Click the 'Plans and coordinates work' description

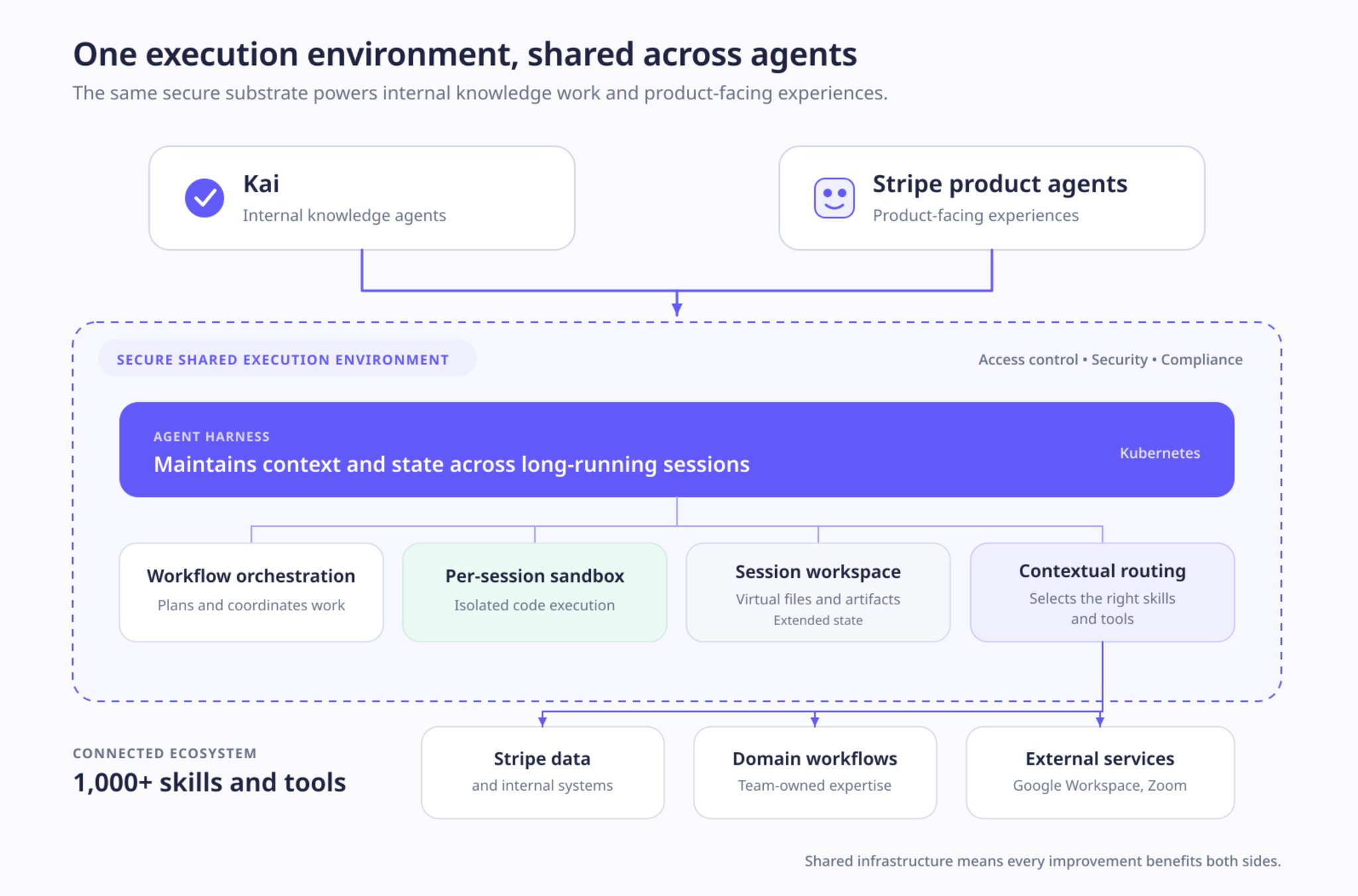click(x=251, y=605)
